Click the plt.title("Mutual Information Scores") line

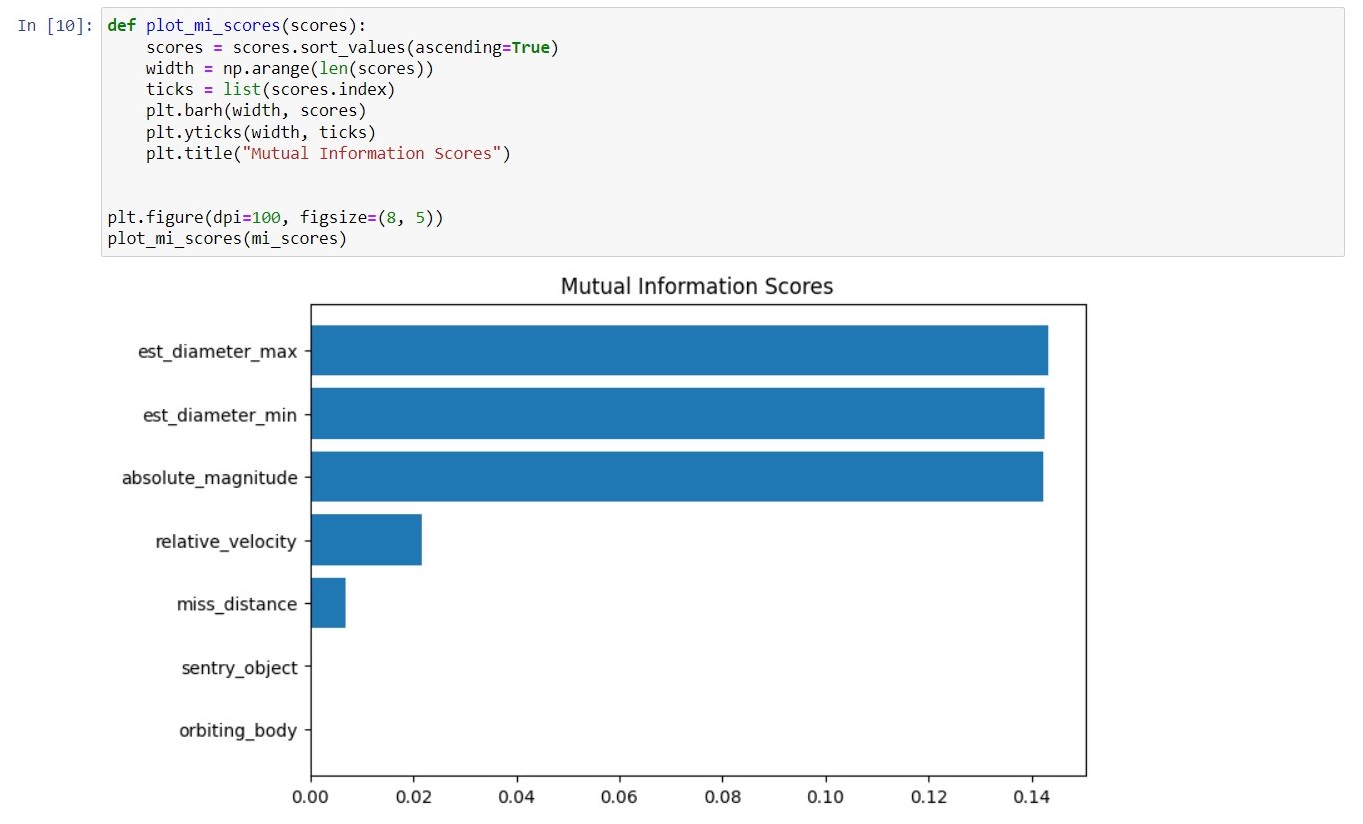click(x=328, y=152)
